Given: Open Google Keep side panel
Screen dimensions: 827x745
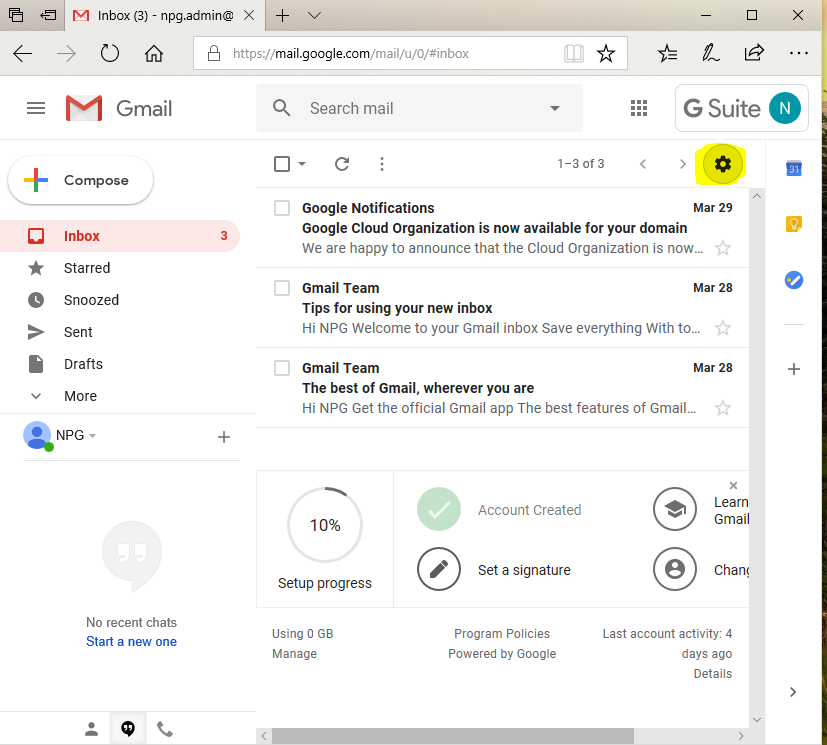Looking at the screenshot, I should tap(794, 224).
